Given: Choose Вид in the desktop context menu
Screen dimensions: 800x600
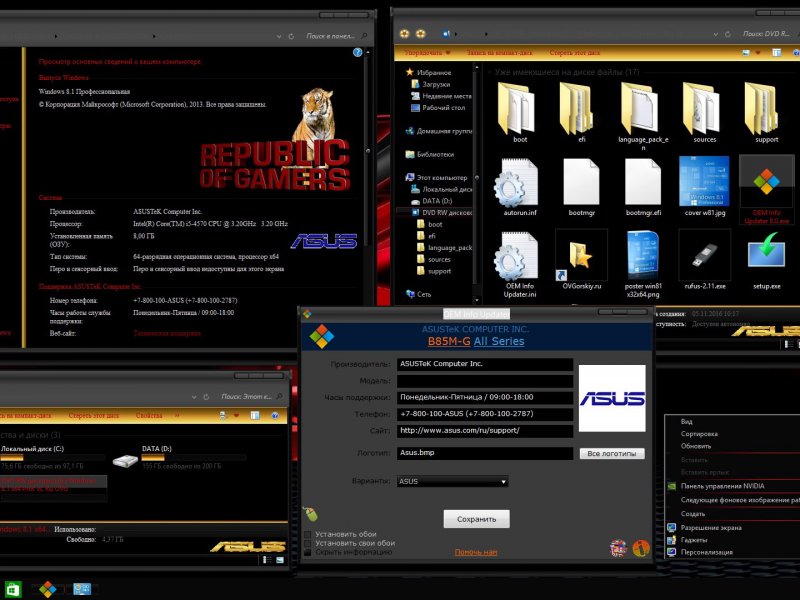Looking at the screenshot, I should pyautogui.click(x=686, y=421).
